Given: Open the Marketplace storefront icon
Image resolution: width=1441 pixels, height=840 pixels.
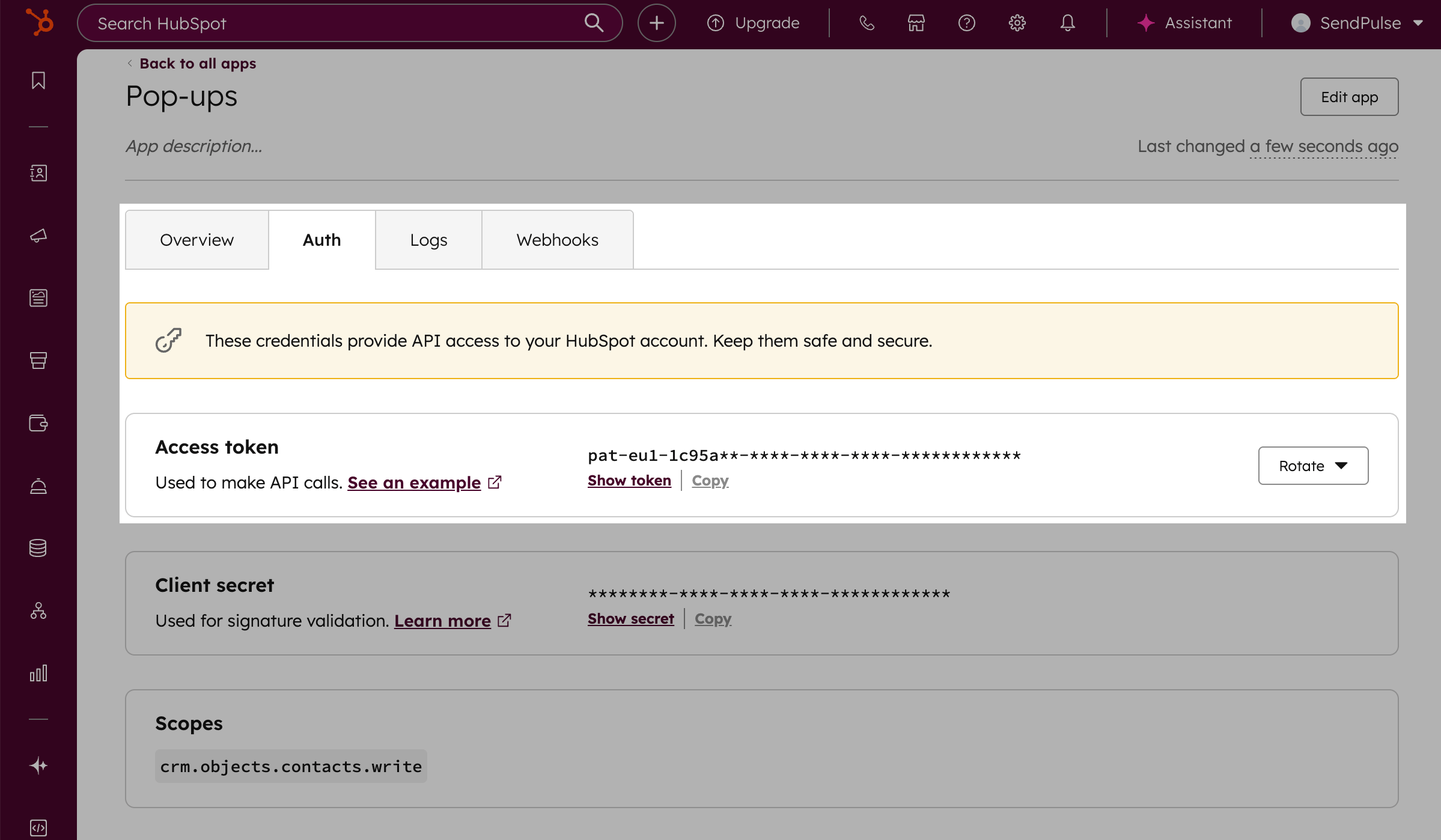Looking at the screenshot, I should pos(916,23).
